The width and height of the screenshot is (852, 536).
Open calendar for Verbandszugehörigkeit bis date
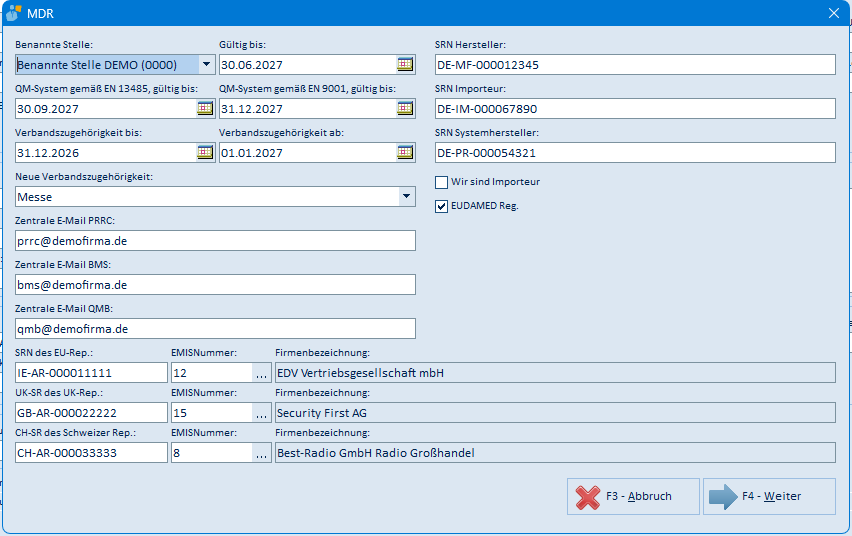[x=205, y=152]
